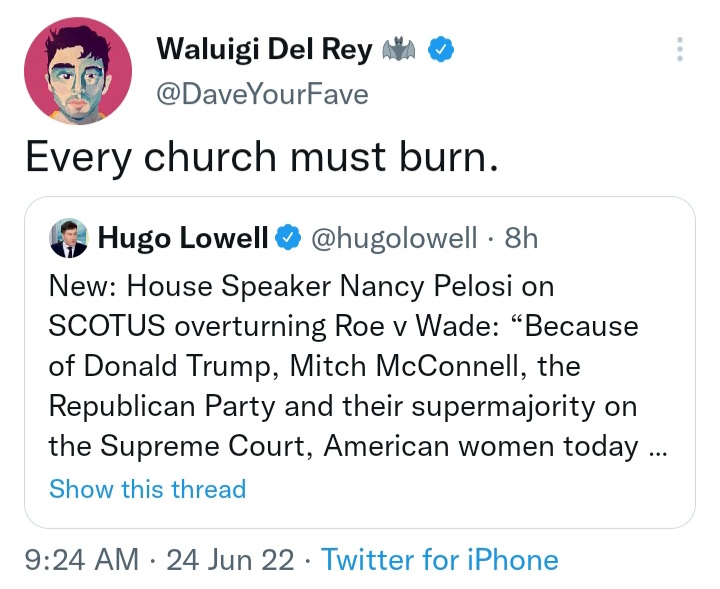The width and height of the screenshot is (720, 589).
Task: Select the Hugo Lowell author name
Action: pos(183,238)
